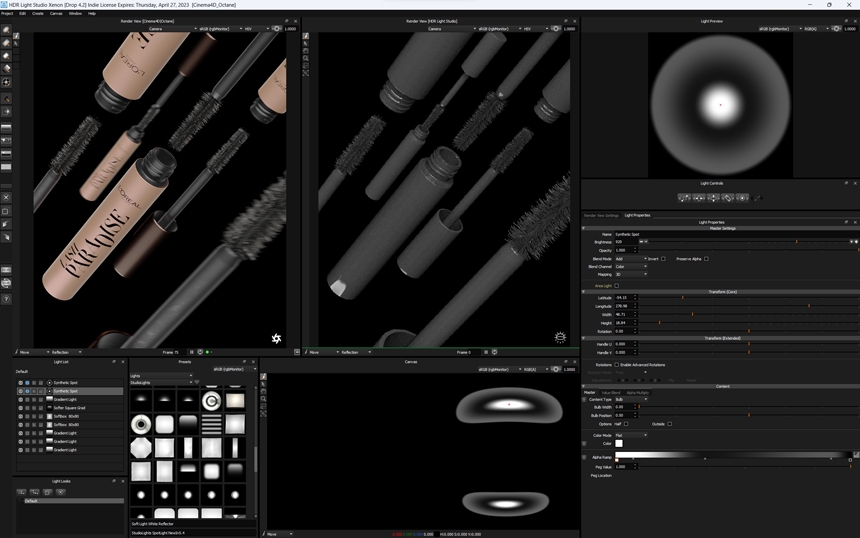Click the fifth Light Controls icon
Screen dimensions: 860x538
click(x=742, y=198)
